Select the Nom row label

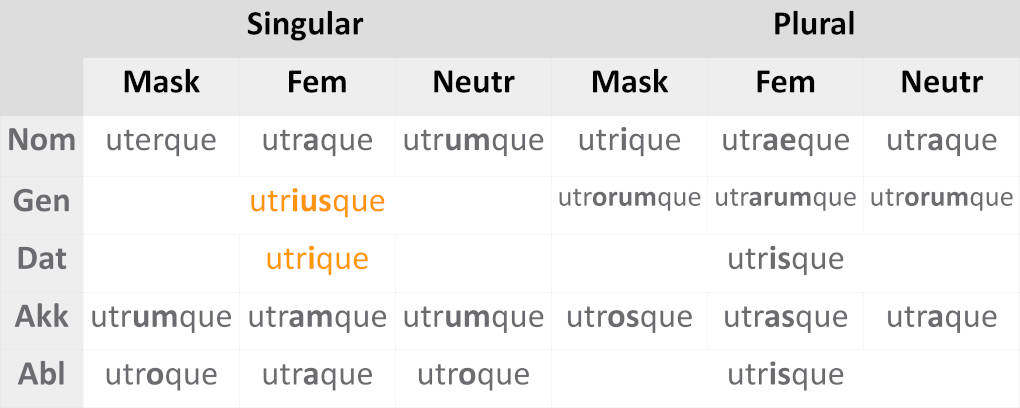(x=42, y=140)
